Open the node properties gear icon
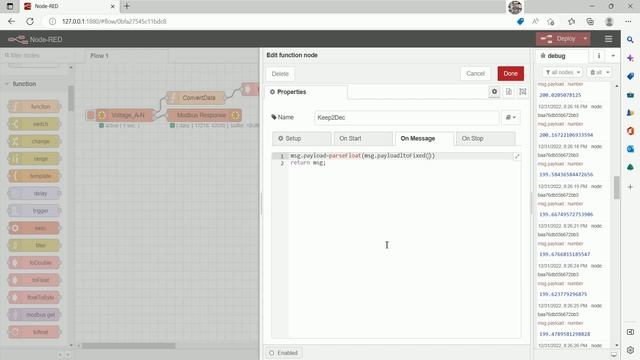 click(x=494, y=92)
